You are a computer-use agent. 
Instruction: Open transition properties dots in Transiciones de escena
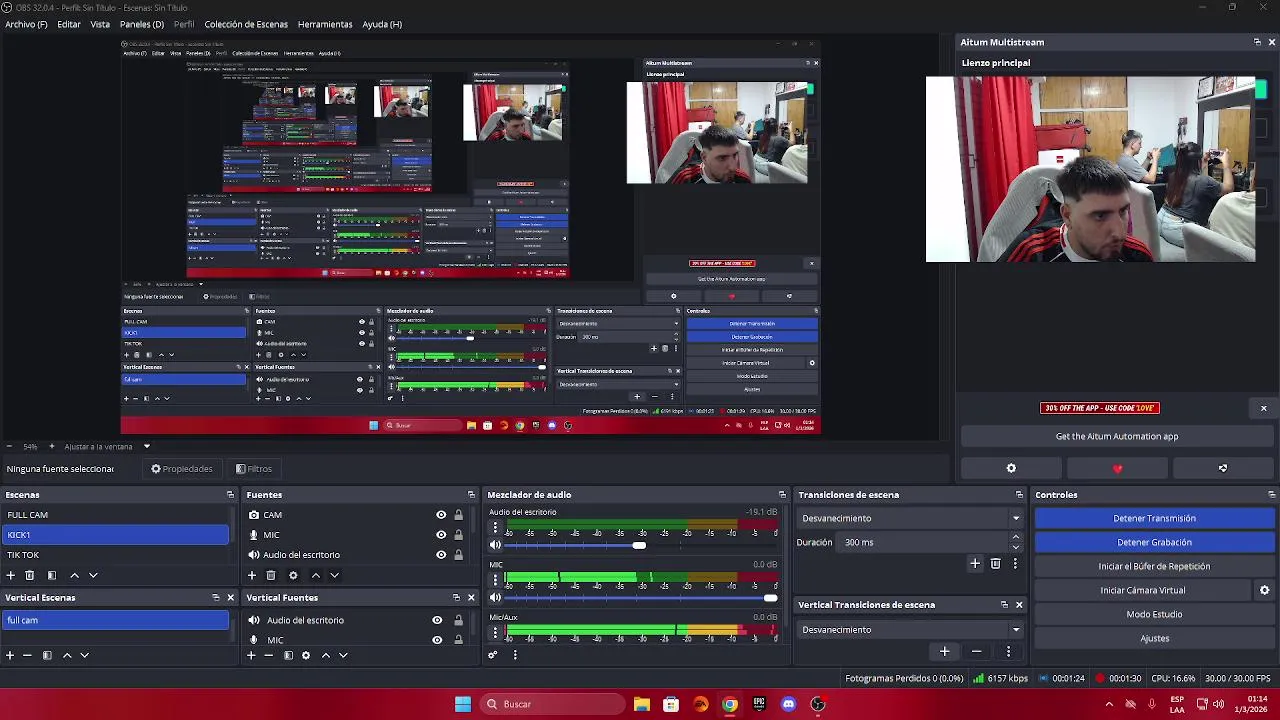point(1015,564)
